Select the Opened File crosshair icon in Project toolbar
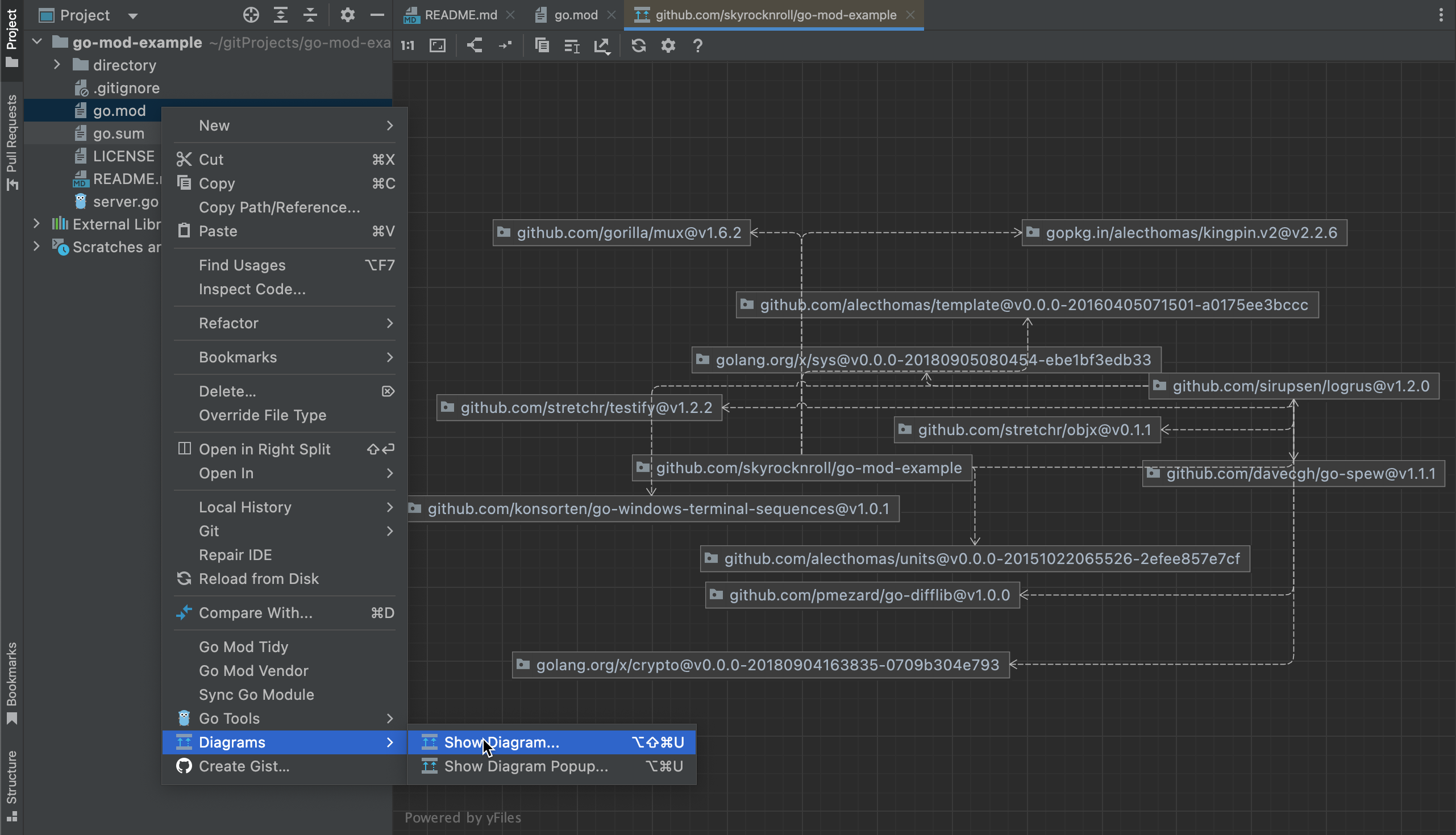Image resolution: width=1456 pixels, height=835 pixels. tap(251, 15)
